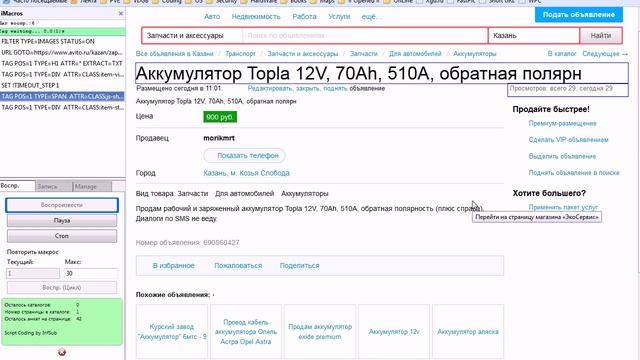Open the Недвижимость section
Image resolution: width=640 pixels, height=360 pixels.
click(x=256, y=17)
